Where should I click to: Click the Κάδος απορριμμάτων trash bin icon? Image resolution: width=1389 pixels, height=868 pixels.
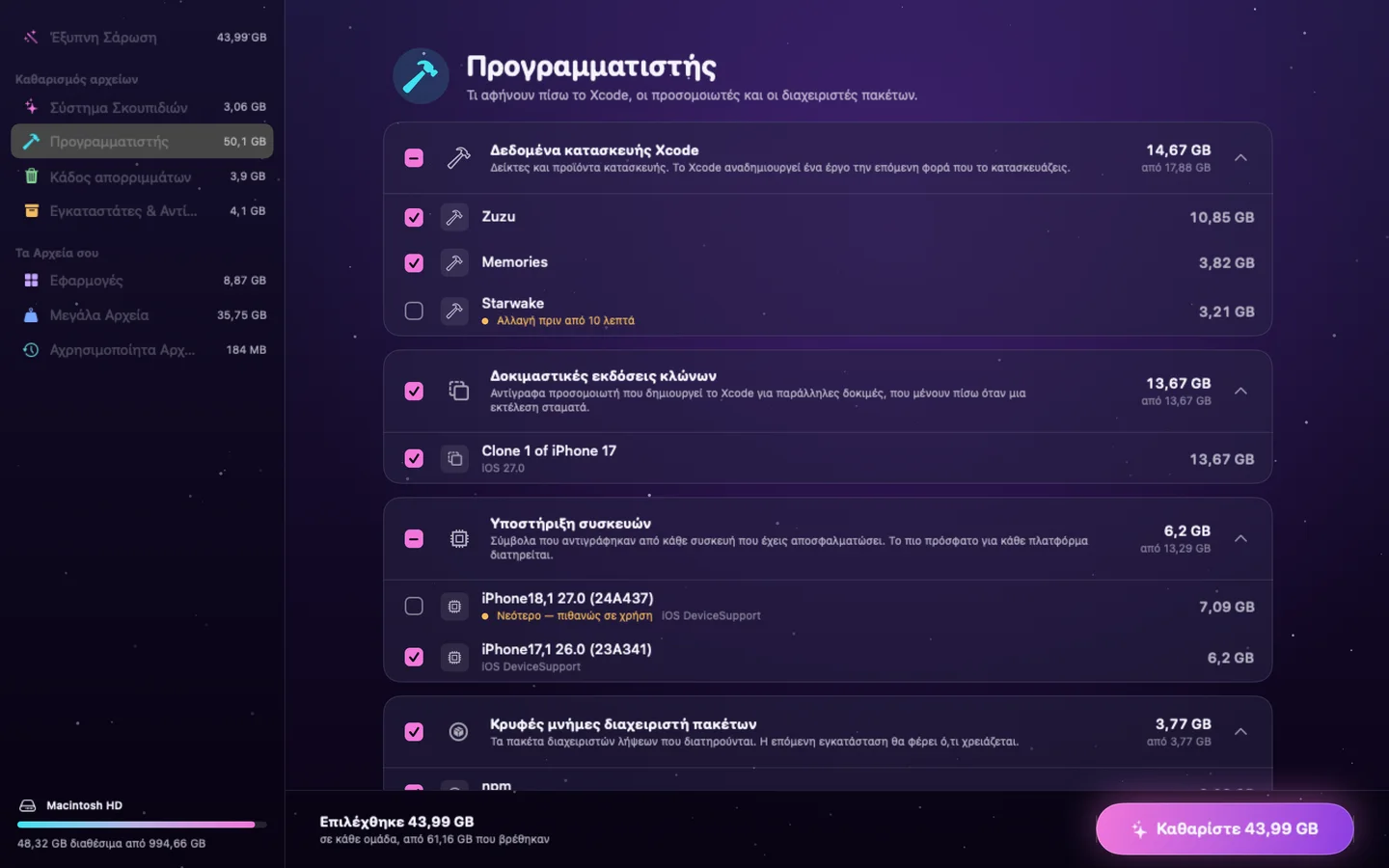[31, 176]
